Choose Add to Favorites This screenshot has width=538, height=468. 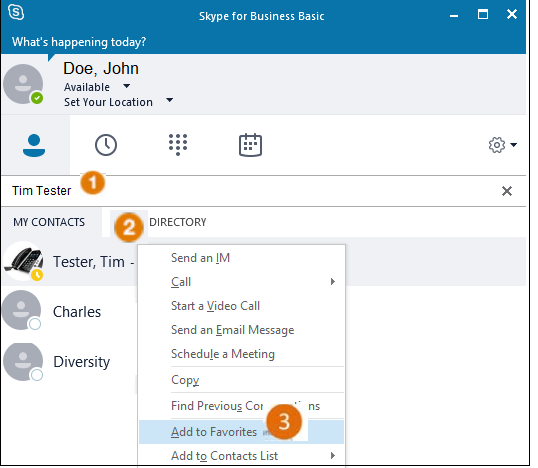pyautogui.click(x=242, y=432)
